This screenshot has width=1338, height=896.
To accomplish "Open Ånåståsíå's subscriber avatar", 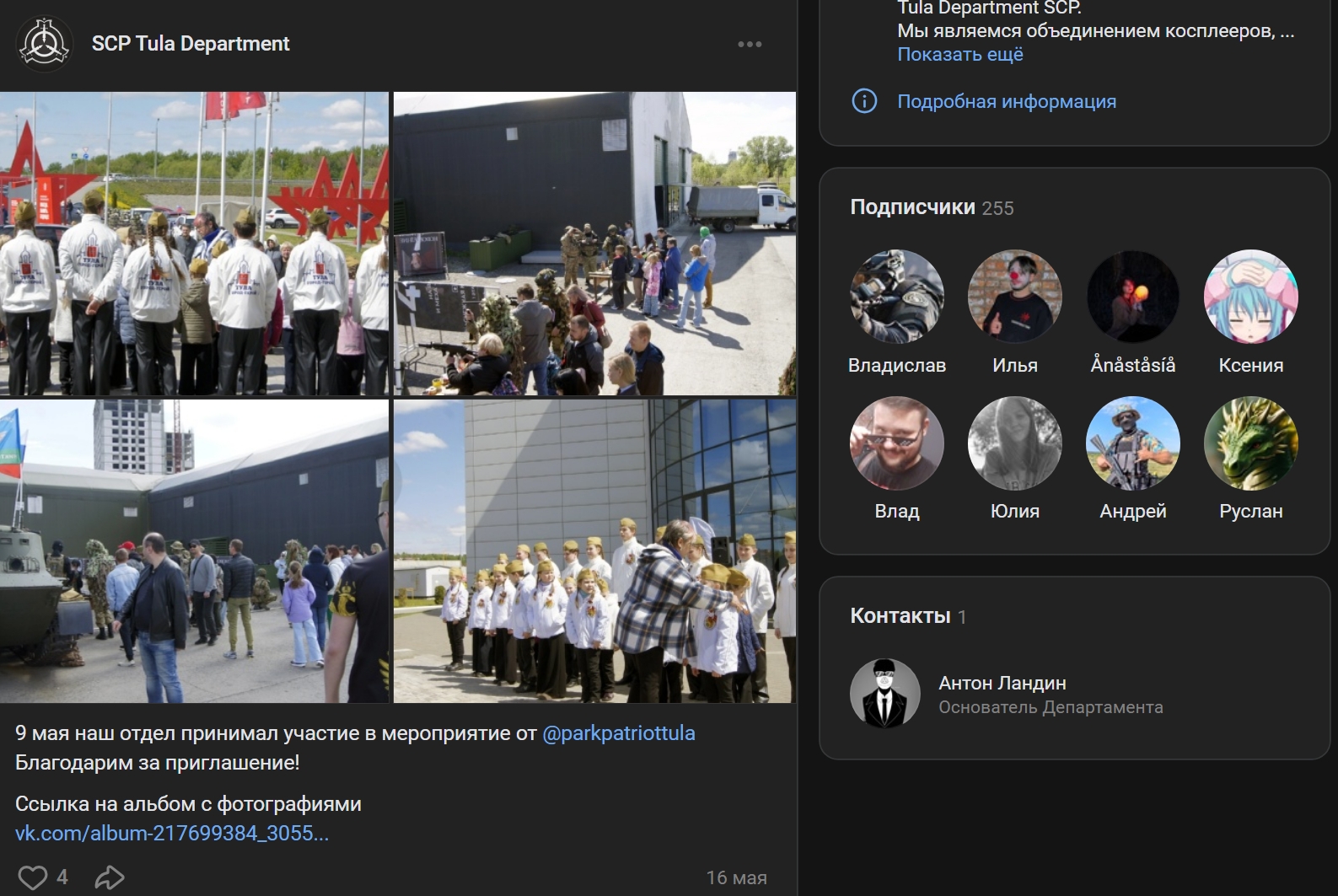I will point(1133,297).
